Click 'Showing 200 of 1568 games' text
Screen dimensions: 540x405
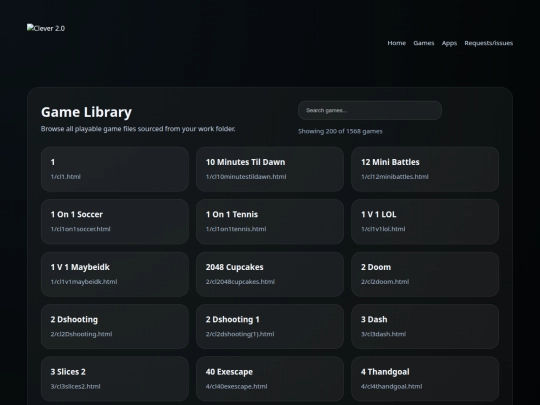coord(340,131)
